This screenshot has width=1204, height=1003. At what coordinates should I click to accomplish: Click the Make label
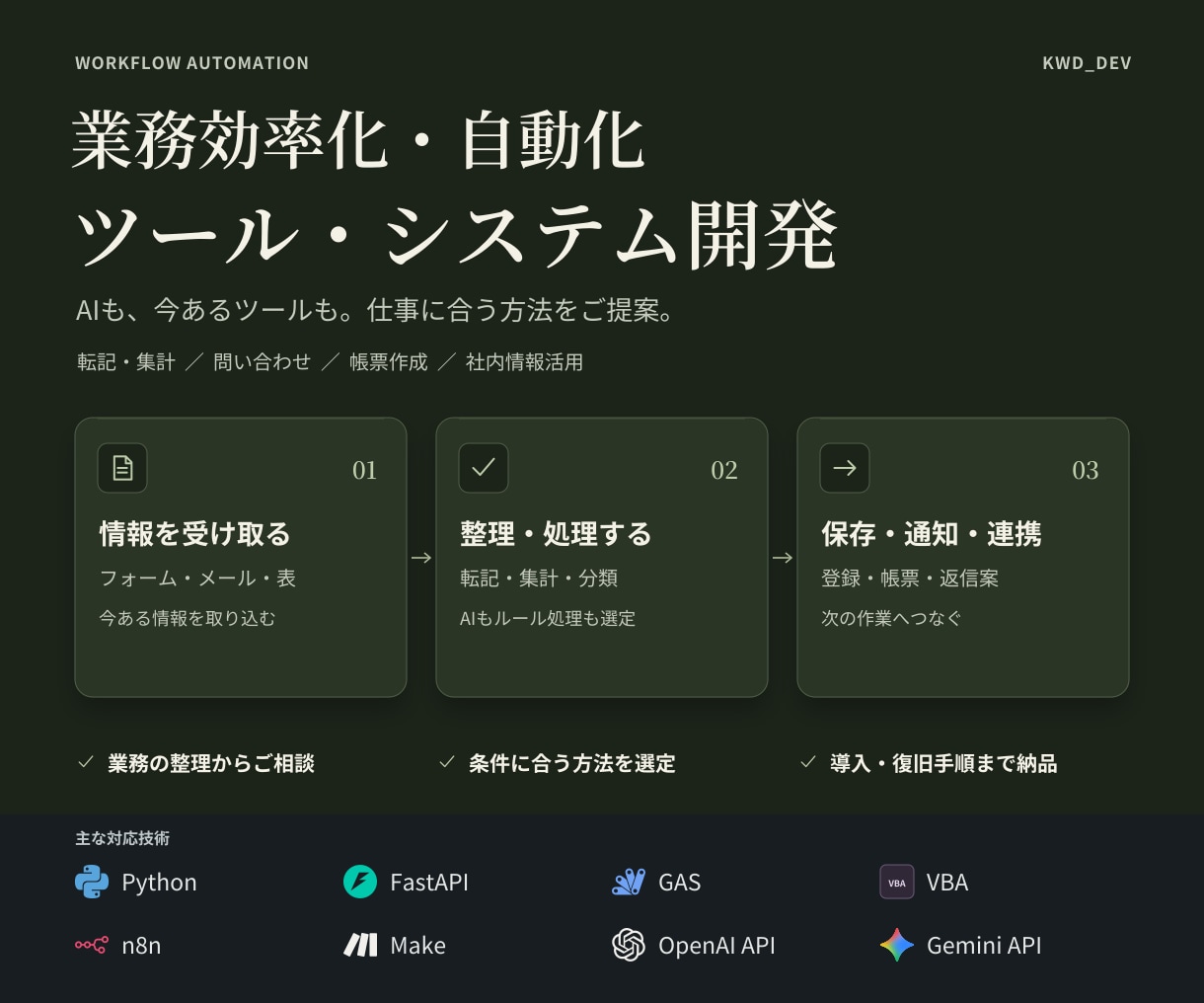coord(418,946)
